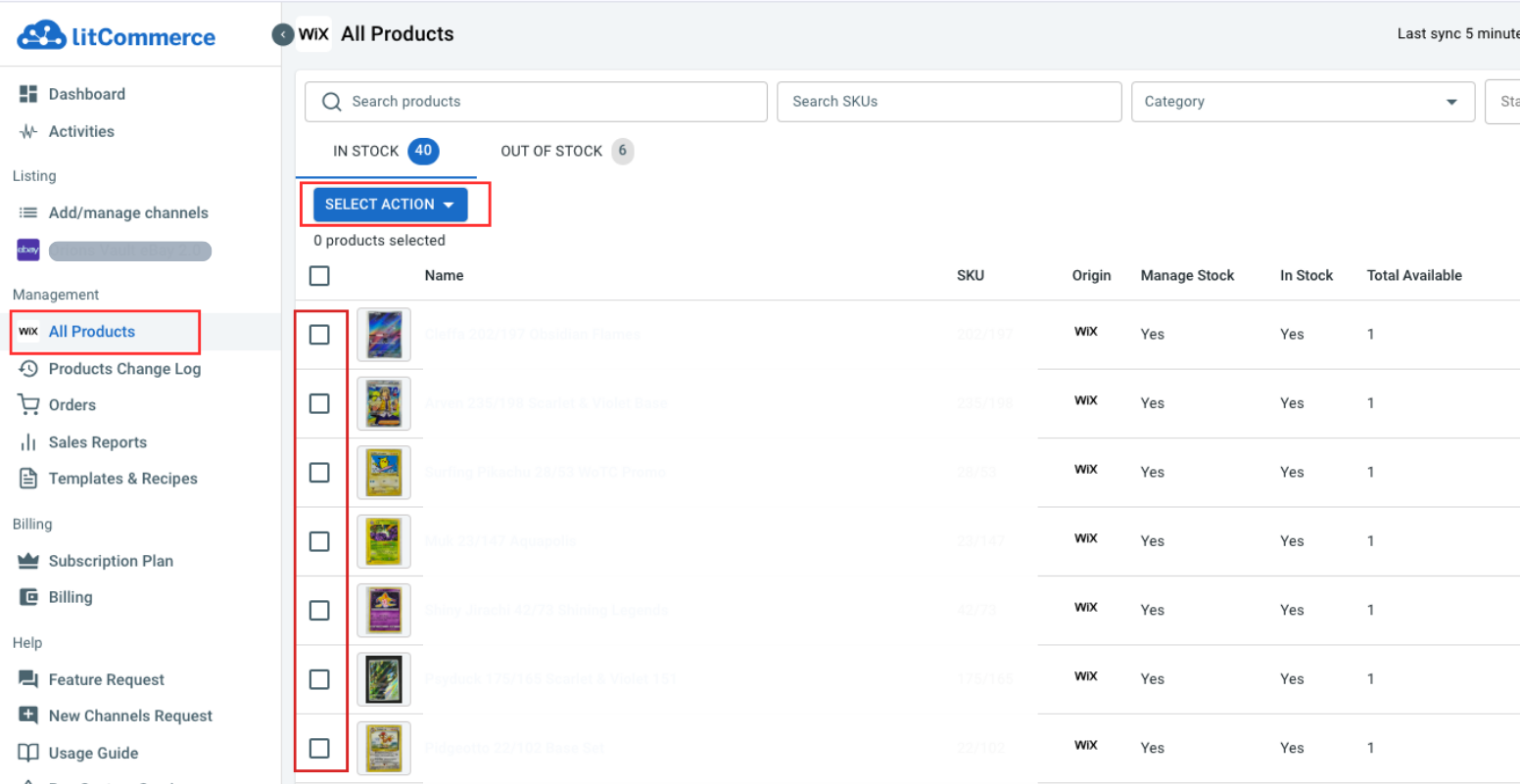Switch to the OUT OF STOCK tab
The height and width of the screenshot is (784, 1520).
550,151
